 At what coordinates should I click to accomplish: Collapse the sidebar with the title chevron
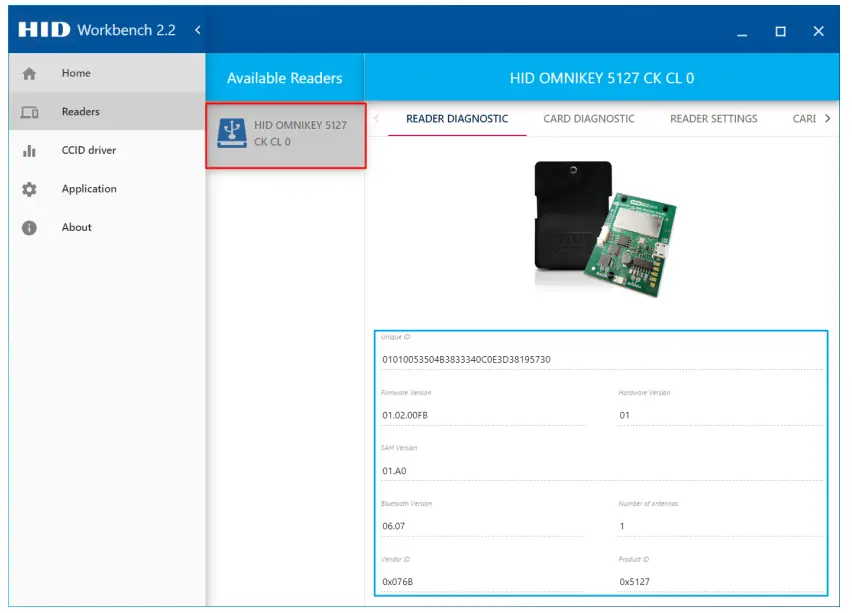click(x=198, y=30)
